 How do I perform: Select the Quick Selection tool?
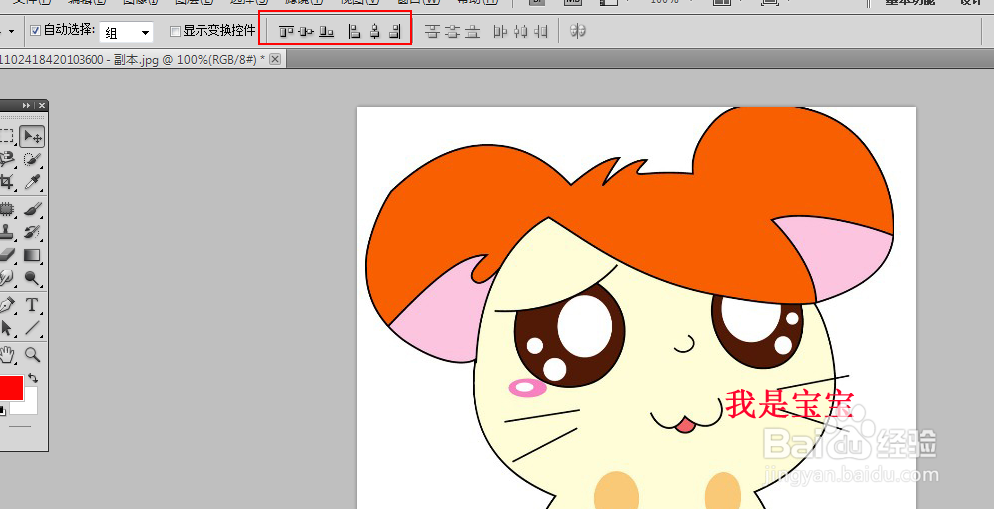[32, 159]
